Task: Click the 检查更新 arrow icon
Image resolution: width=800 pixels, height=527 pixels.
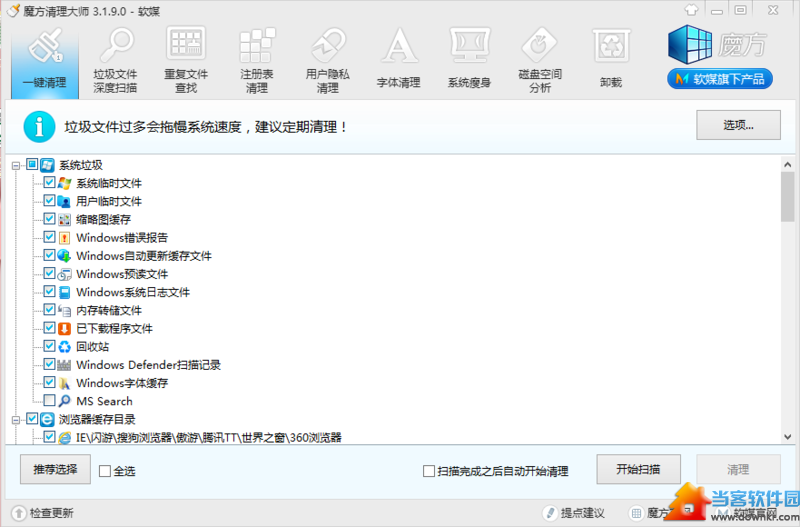Action: pos(19,513)
